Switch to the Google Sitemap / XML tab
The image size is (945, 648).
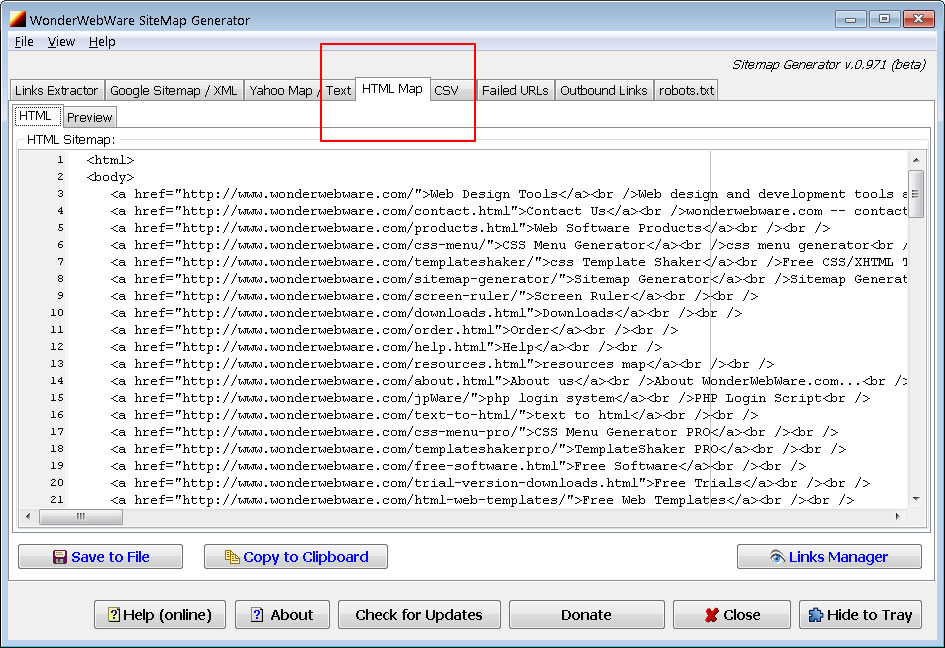tap(174, 90)
